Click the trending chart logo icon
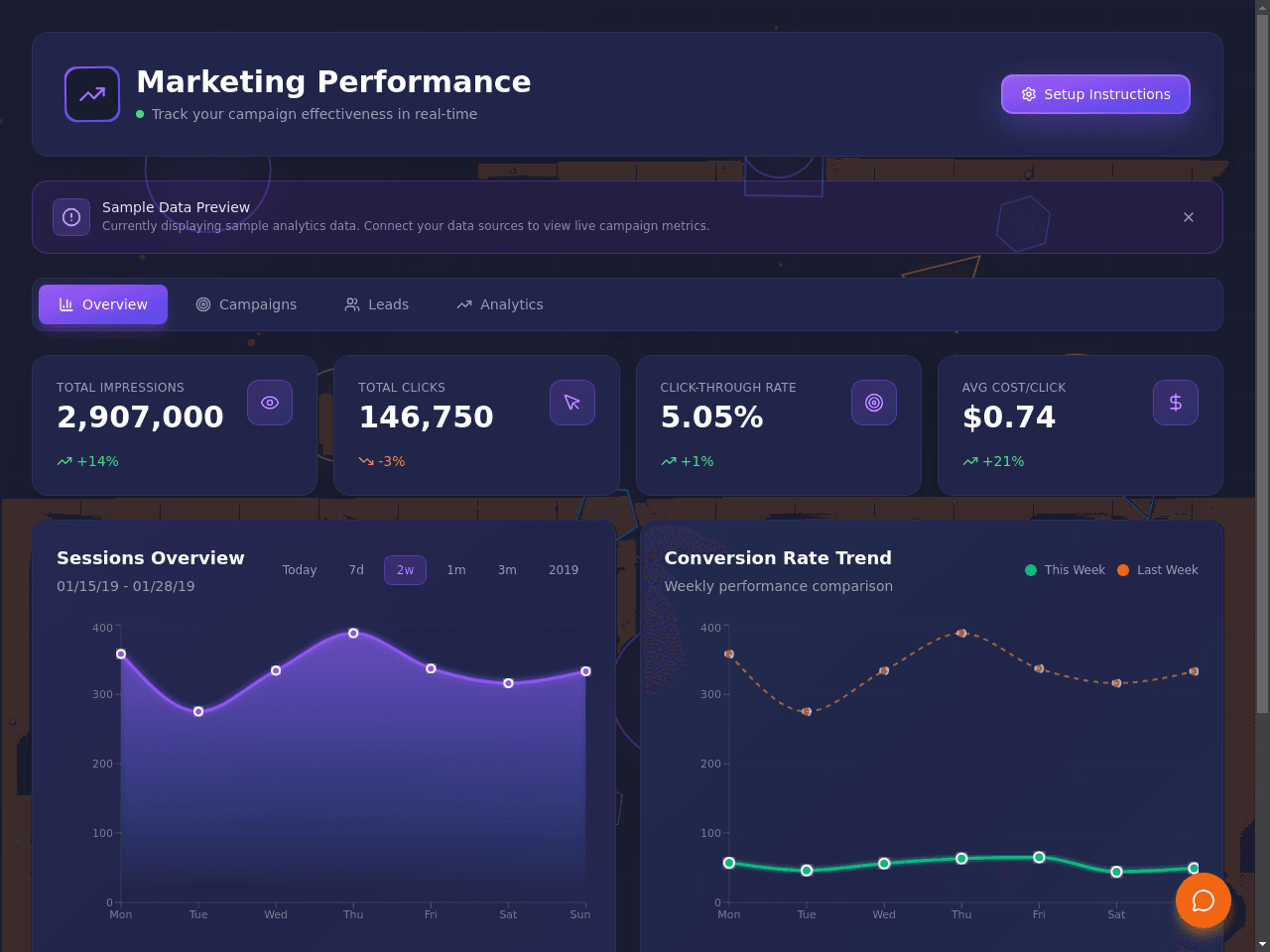The image size is (1270, 952). [x=92, y=94]
